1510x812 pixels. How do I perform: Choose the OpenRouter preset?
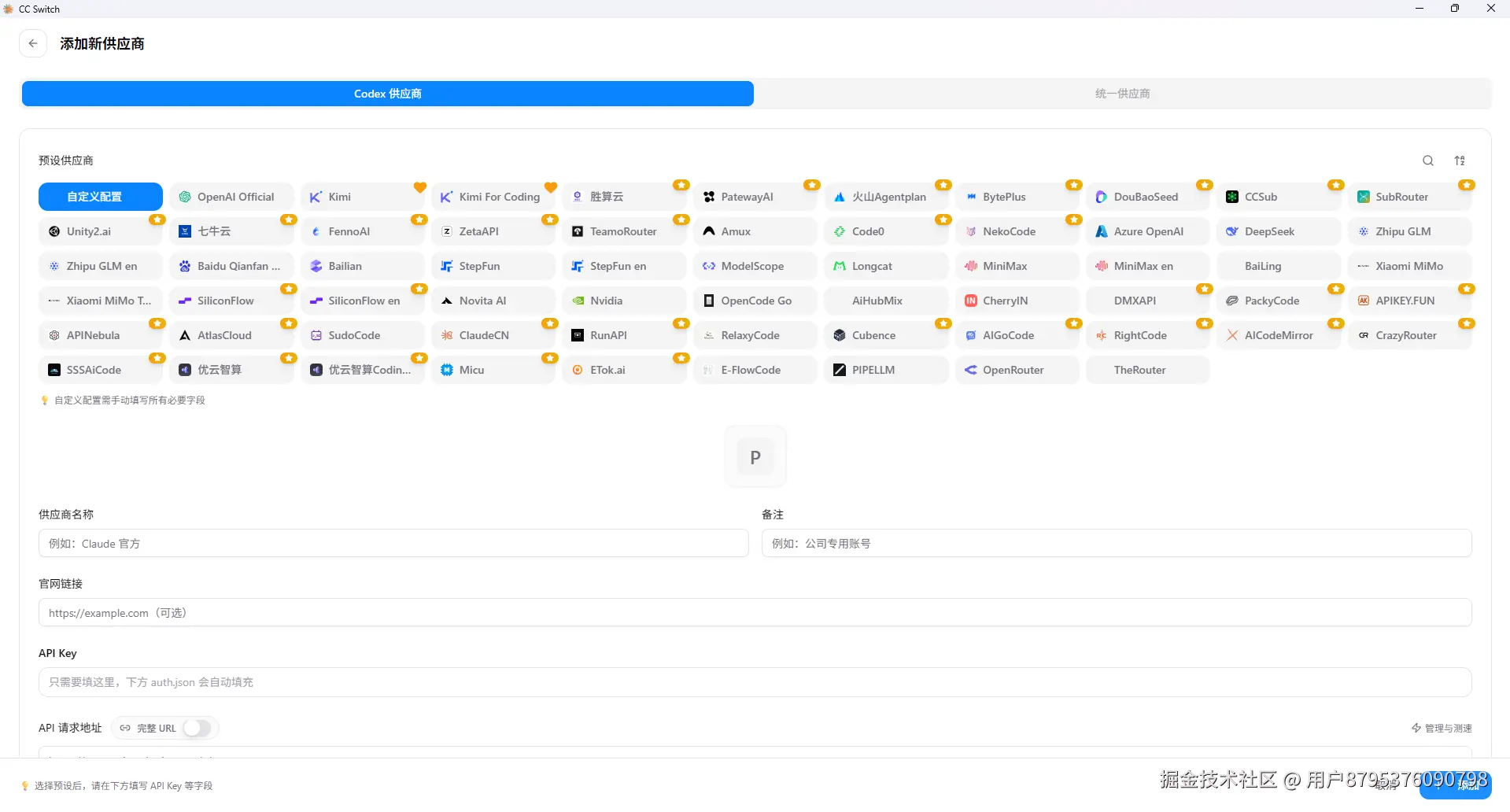click(1017, 370)
